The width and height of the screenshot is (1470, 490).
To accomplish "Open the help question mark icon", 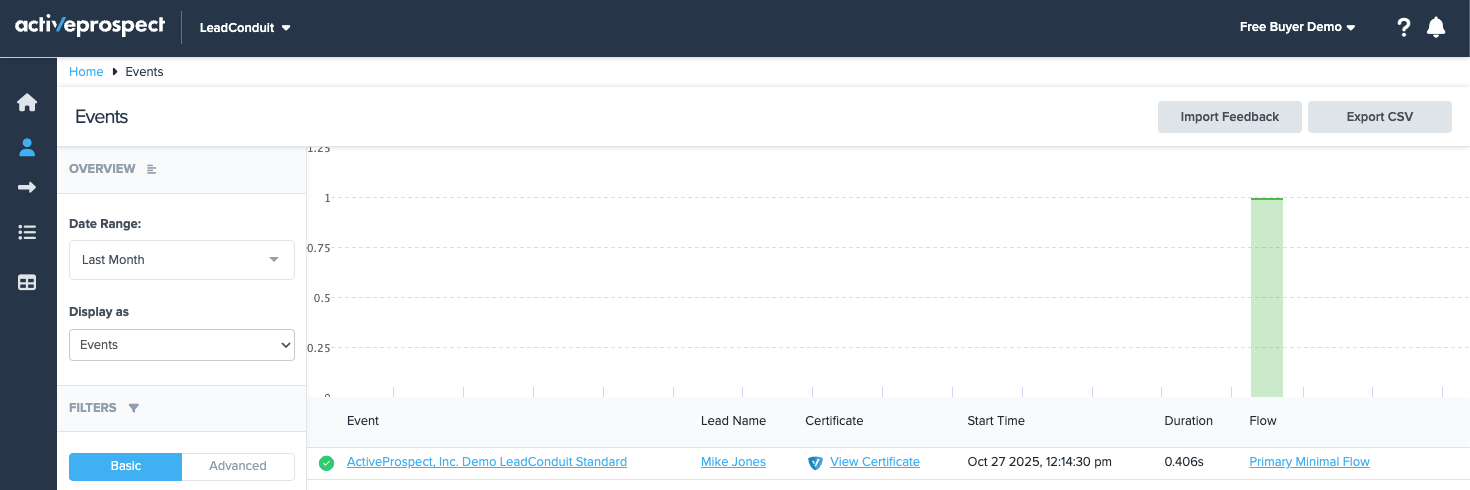I will coord(1404,28).
